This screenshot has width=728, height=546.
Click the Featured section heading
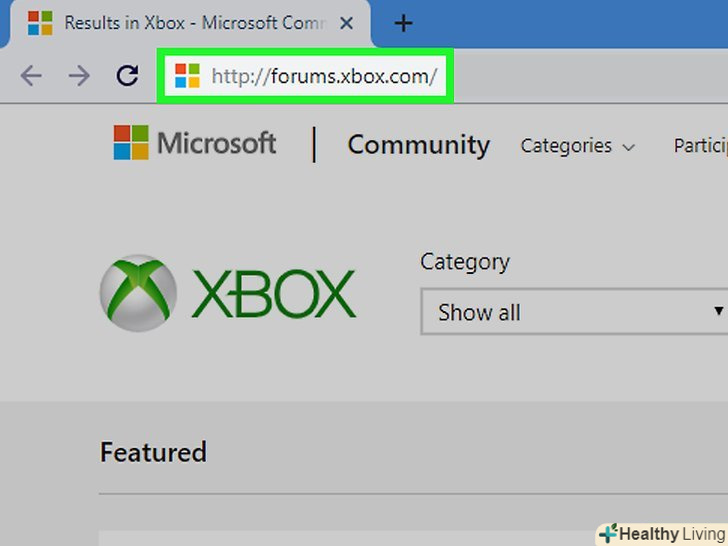pyautogui.click(x=153, y=452)
